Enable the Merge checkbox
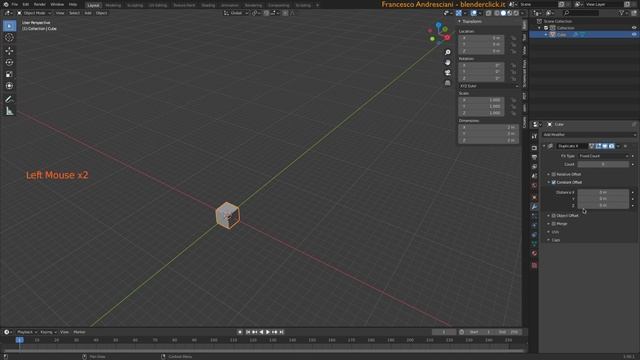This screenshot has height=360, width=640. pyautogui.click(x=553, y=224)
